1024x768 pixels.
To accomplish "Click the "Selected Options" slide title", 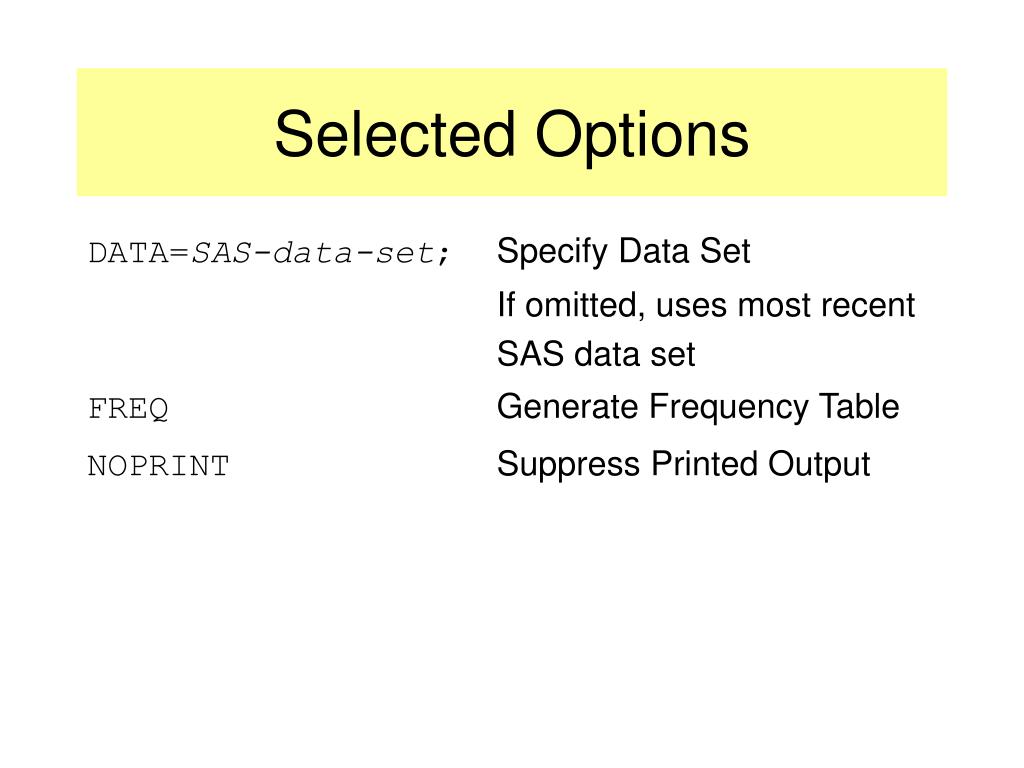I will point(511,135).
